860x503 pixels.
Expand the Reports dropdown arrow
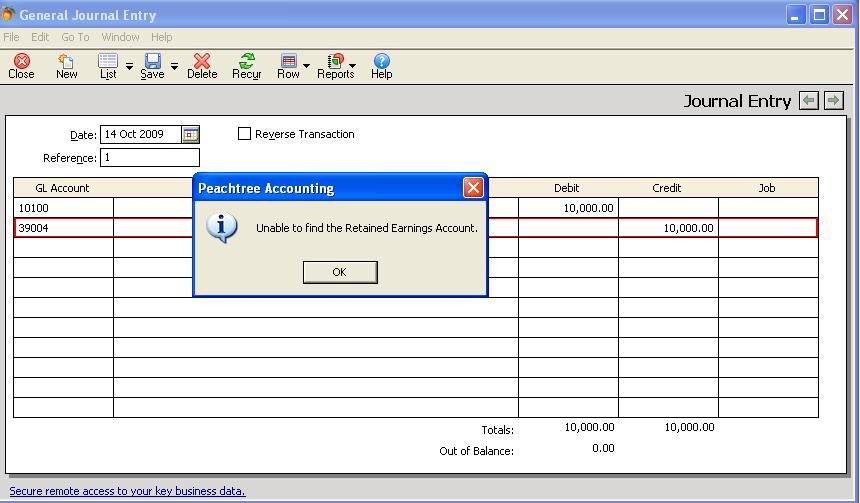(353, 66)
